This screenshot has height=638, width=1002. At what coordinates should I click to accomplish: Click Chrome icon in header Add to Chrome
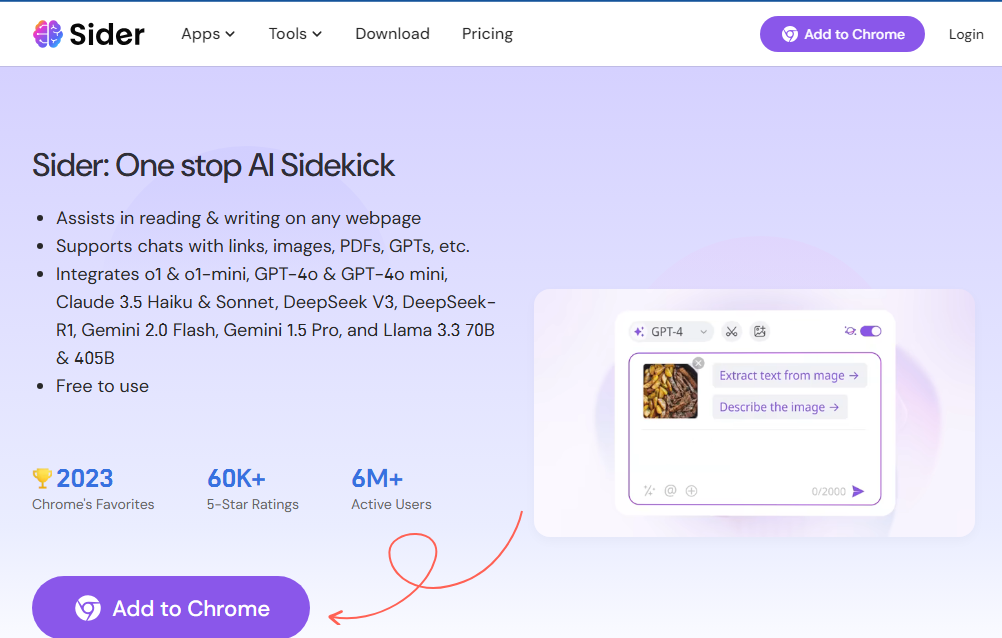tap(790, 34)
